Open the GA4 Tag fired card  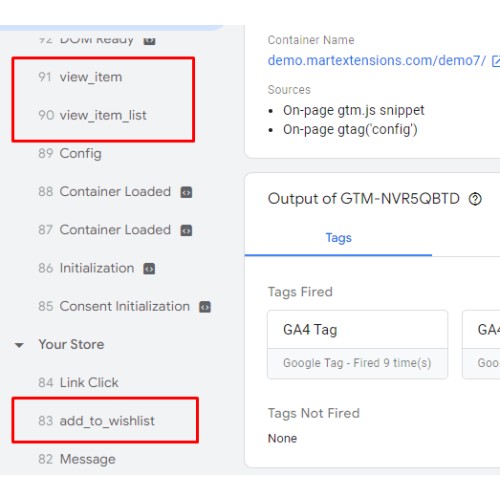coord(357,345)
